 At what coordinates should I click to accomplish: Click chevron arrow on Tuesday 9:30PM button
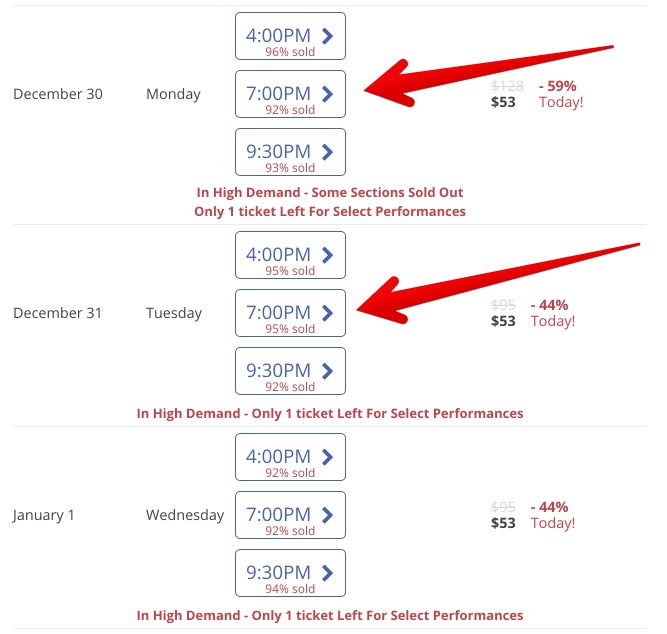pos(327,371)
